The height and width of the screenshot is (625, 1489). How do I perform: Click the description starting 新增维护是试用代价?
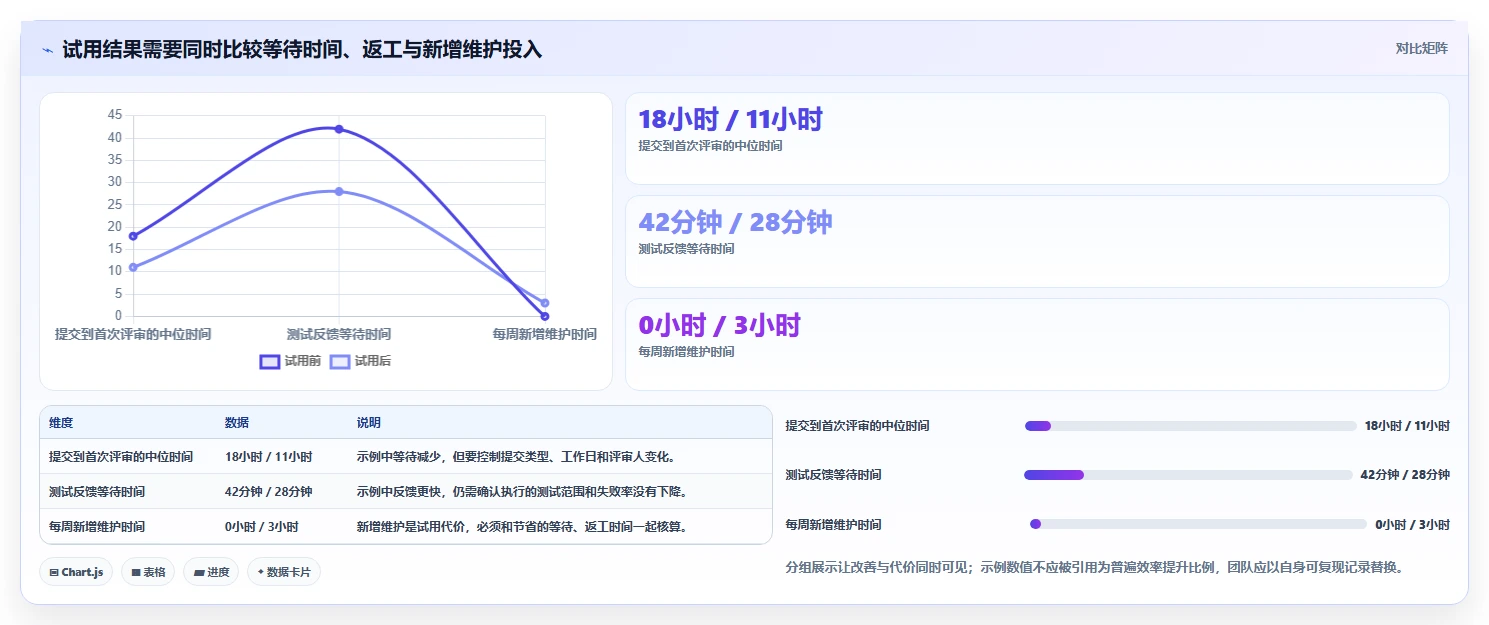pyautogui.click(x=523, y=526)
